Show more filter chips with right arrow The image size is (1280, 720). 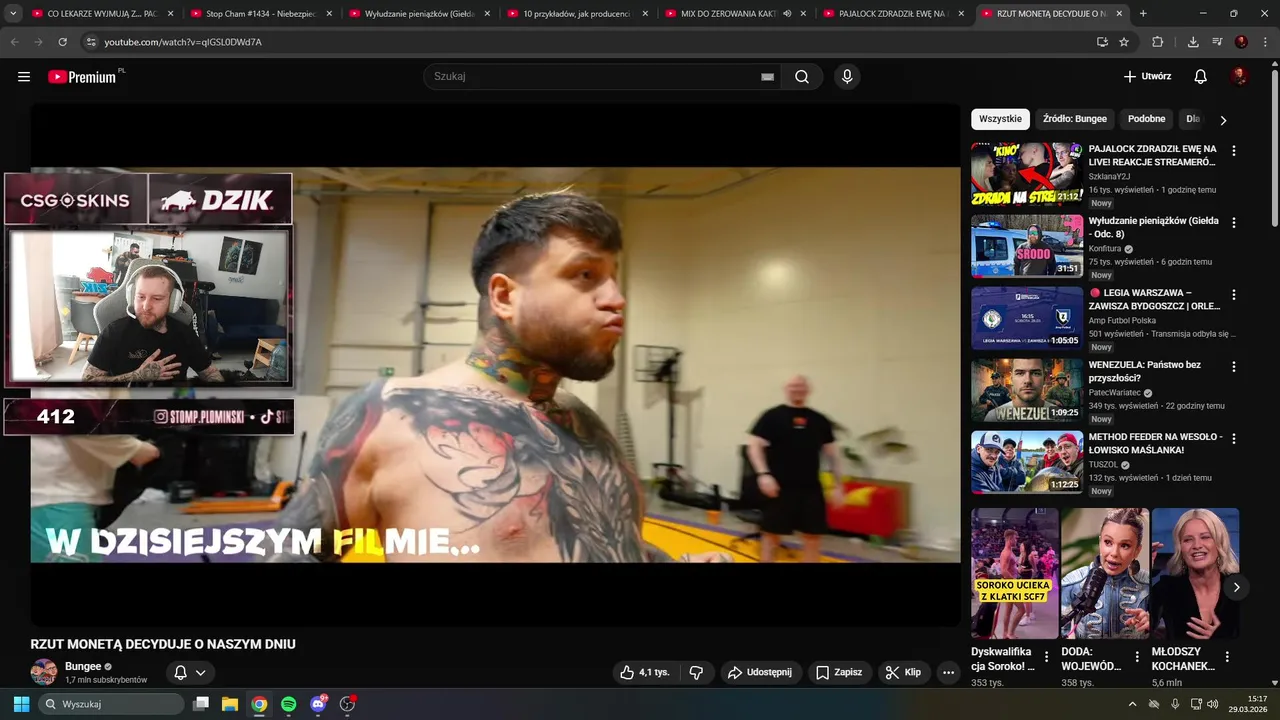pos(1222,120)
